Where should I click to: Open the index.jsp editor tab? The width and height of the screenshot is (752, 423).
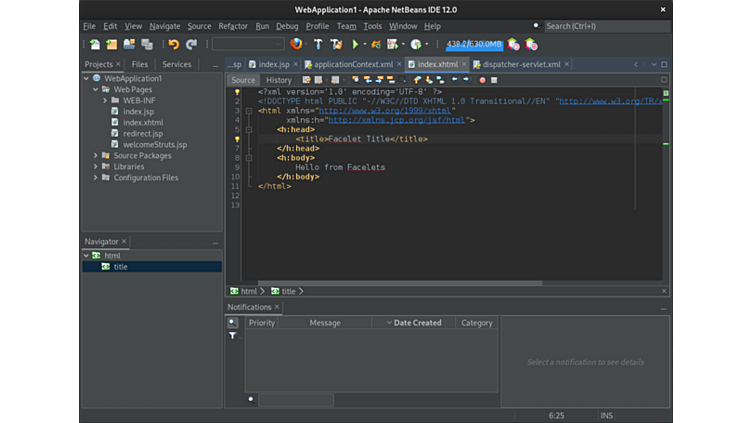pyautogui.click(x=274, y=64)
